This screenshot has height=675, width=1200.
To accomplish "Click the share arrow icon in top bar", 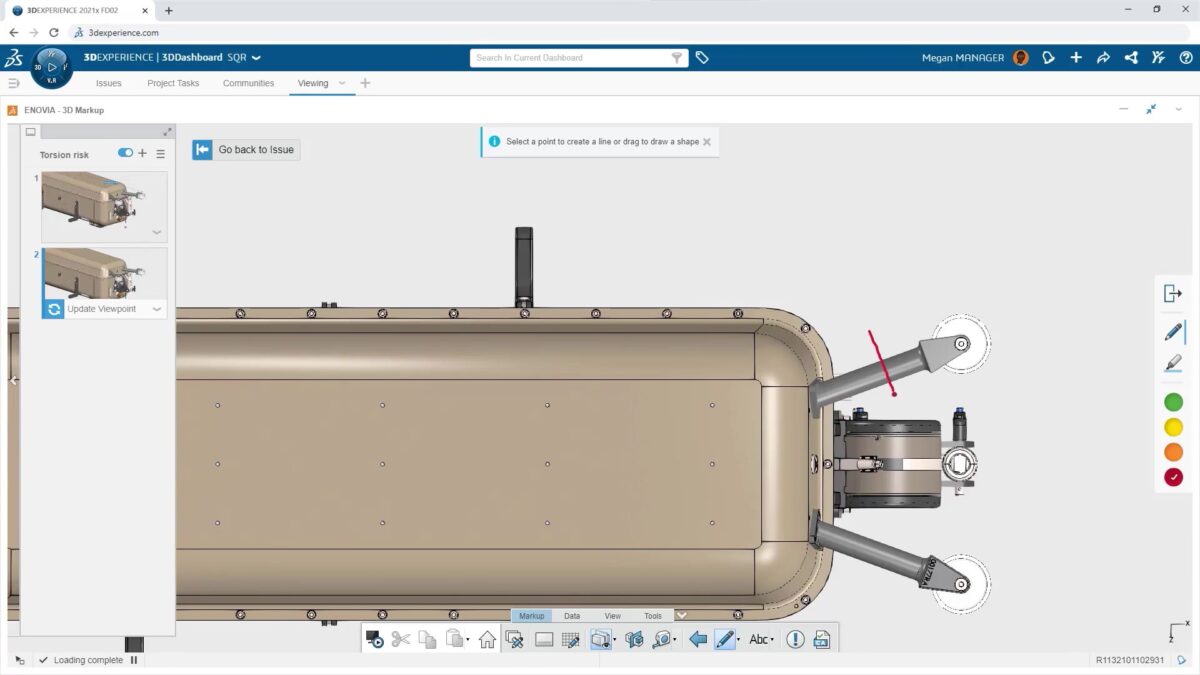I will coord(1103,58).
